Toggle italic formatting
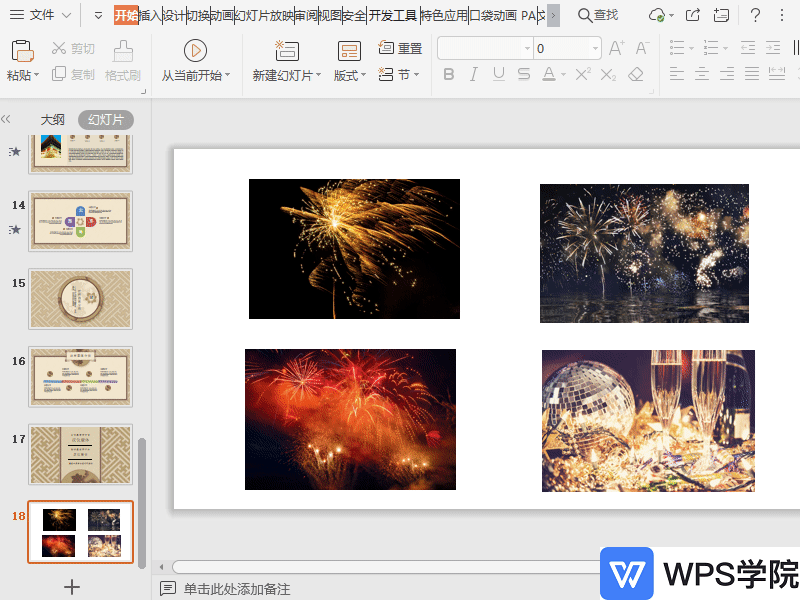Image resolution: width=800 pixels, height=600 pixels. (x=473, y=74)
